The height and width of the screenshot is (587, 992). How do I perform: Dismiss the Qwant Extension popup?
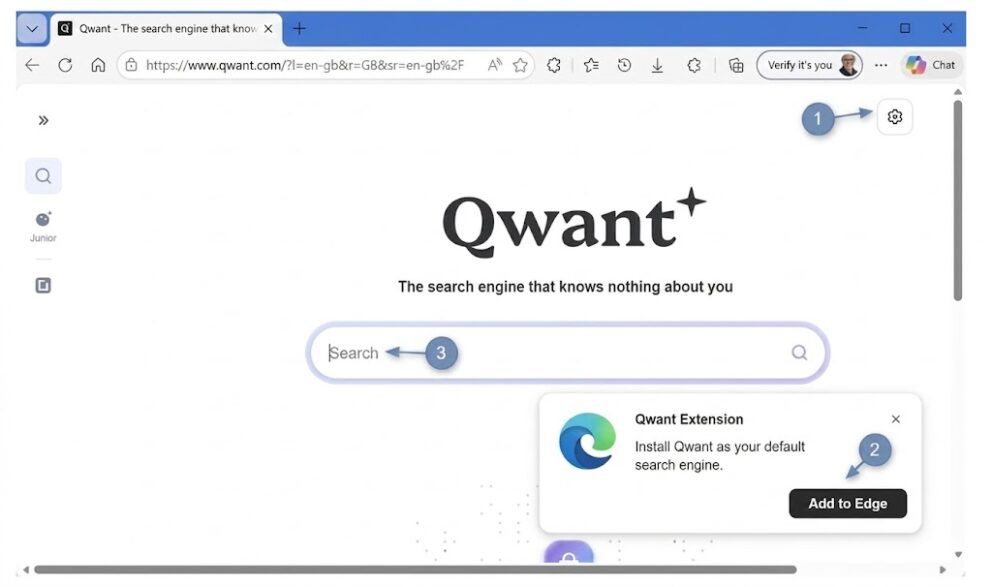click(x=895, y=419)
